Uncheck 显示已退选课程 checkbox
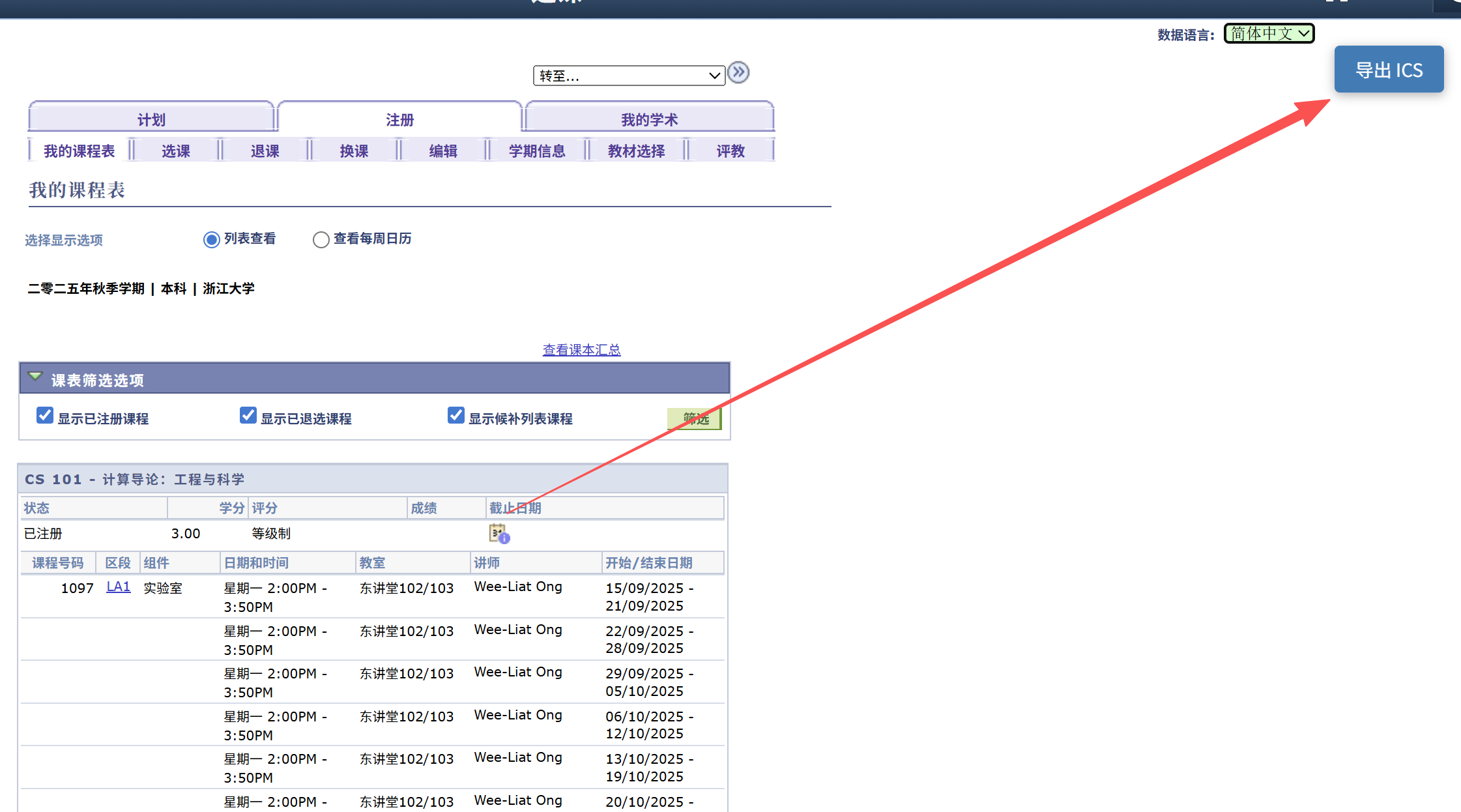This screenshot has height=812, width=1461. point(248,416)
